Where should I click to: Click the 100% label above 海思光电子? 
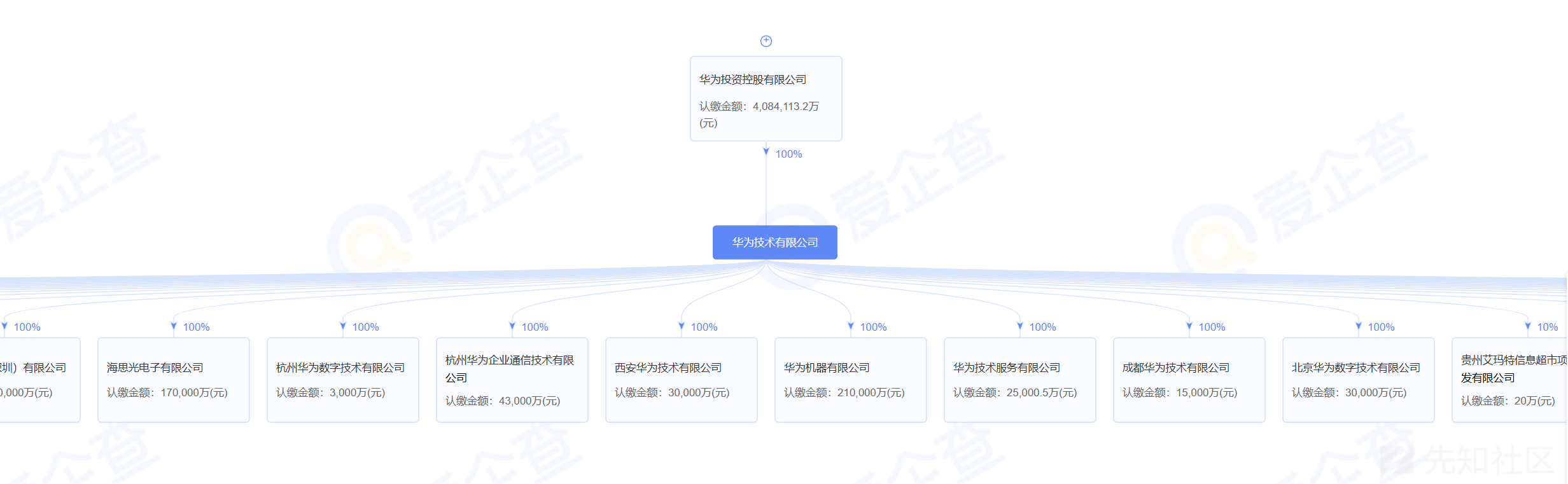coord(196,327)
